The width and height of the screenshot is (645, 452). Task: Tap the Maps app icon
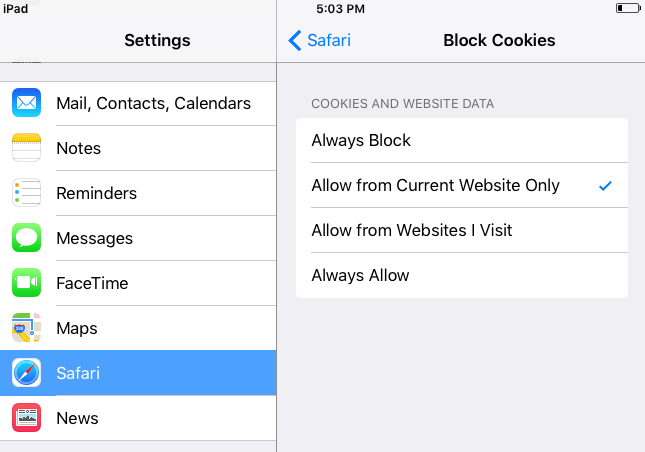coord(26,327)
